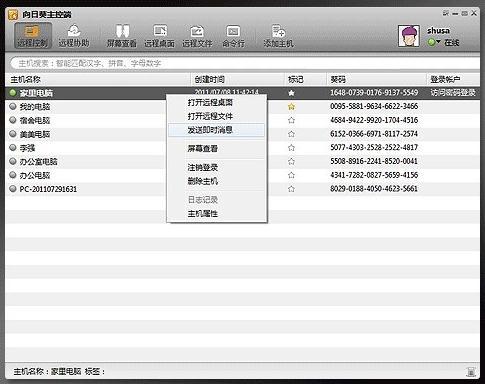Click the status dot of PC-201107291631

[13, 189]
